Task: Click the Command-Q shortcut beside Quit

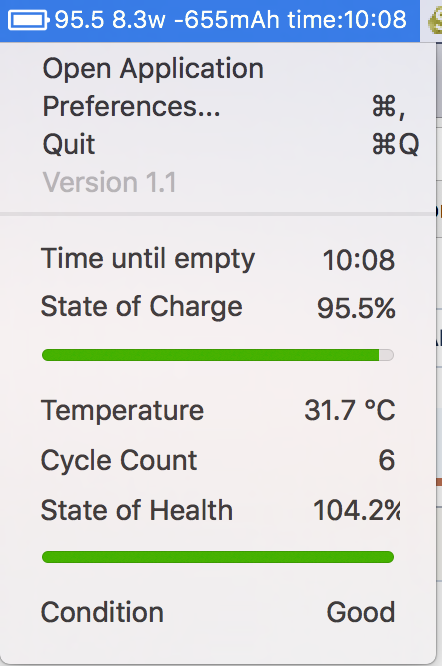Action: coord(396,144)
